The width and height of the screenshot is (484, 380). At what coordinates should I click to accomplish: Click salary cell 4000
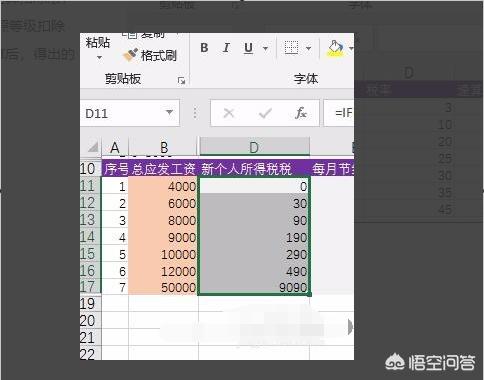point(163,186)
